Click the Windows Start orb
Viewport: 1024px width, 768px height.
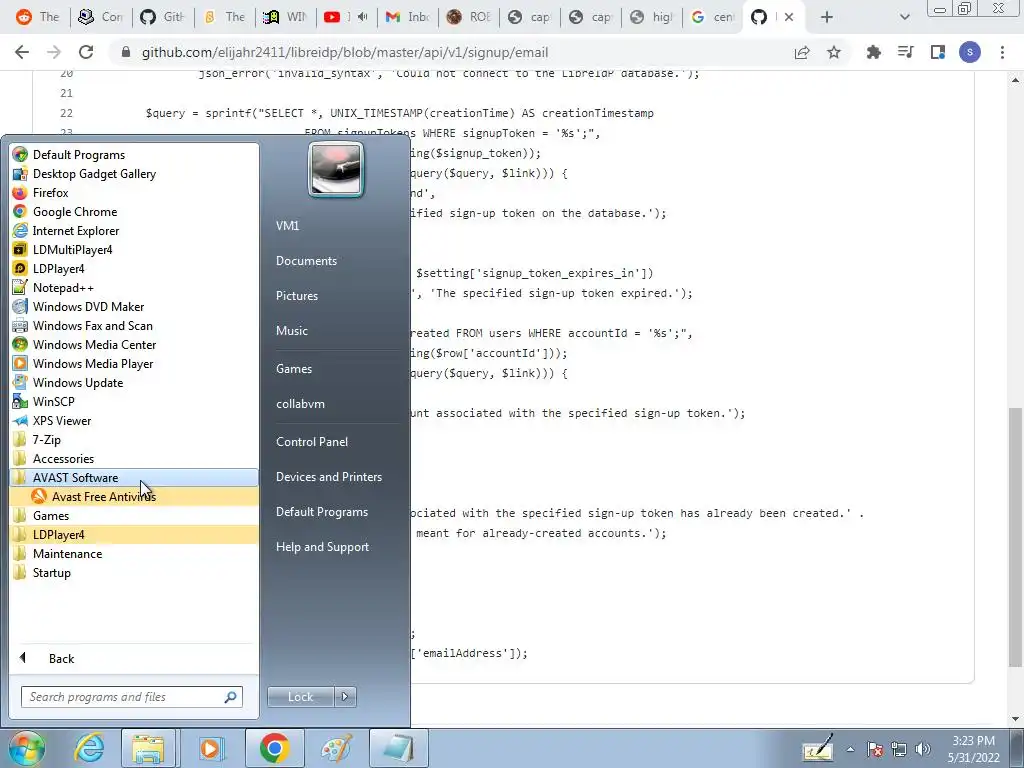26,748
